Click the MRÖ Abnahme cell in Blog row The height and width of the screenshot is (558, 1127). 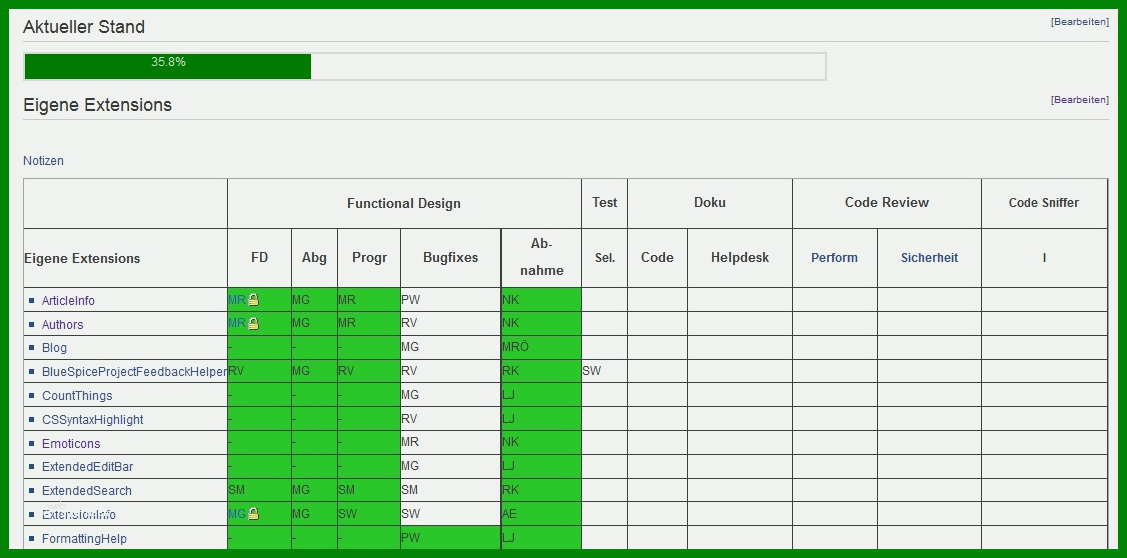click(x=541, y=347)
